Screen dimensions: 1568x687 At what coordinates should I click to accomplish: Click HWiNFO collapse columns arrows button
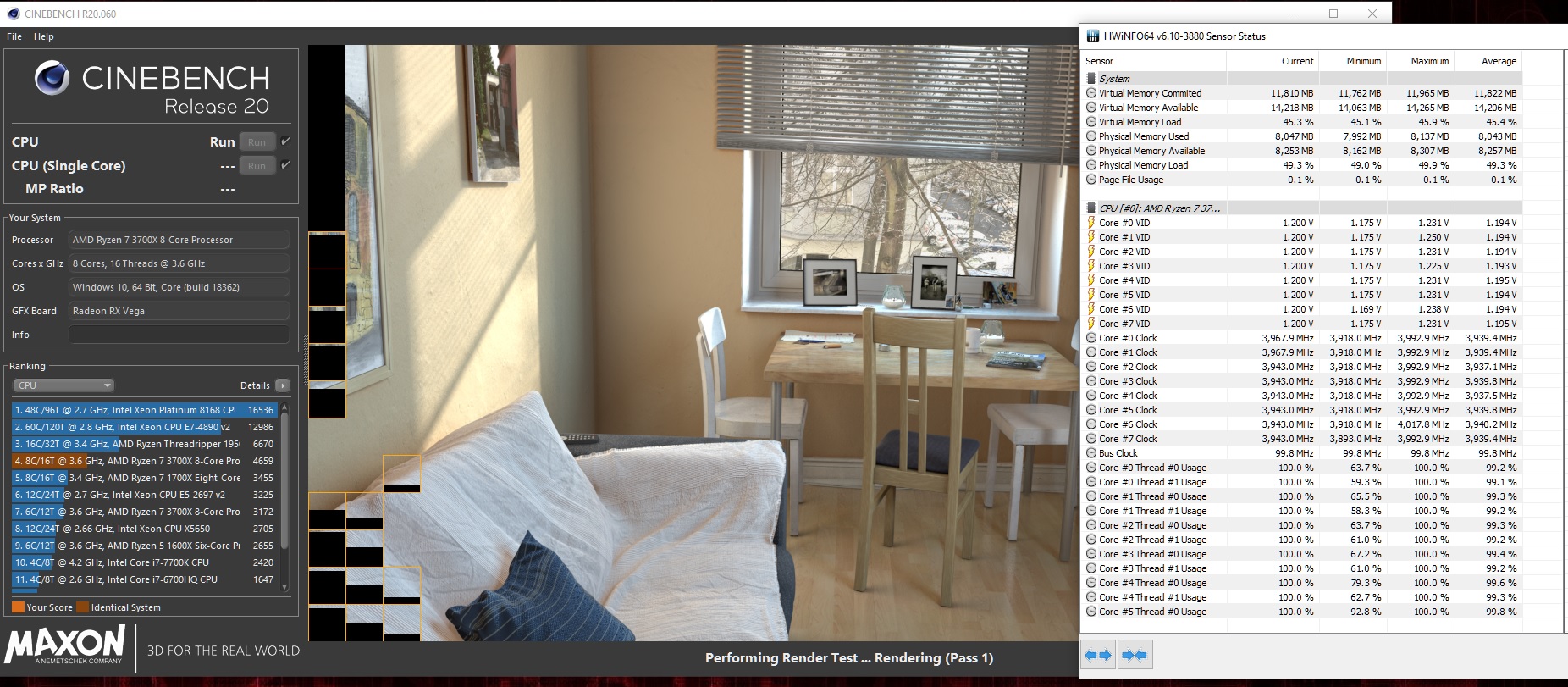point(1135,655)
